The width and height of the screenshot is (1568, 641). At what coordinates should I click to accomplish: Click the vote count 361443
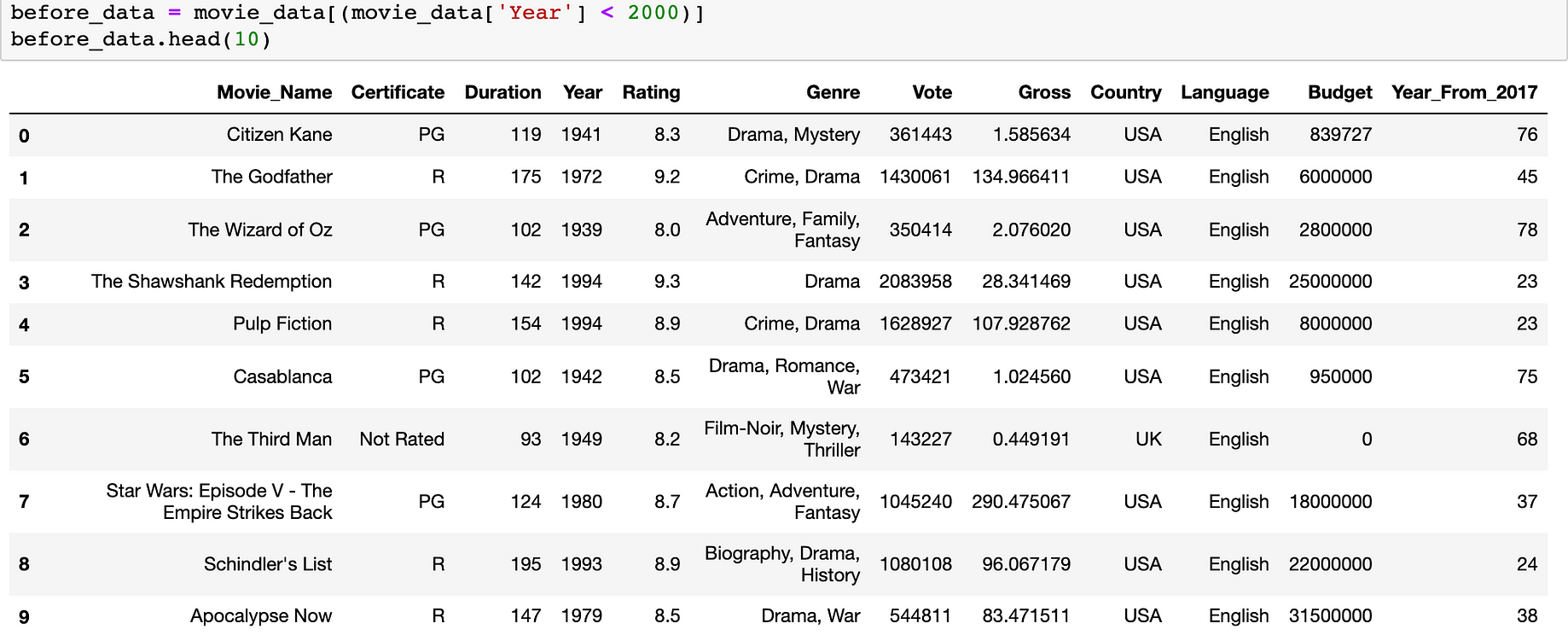(x=920, y=135)
